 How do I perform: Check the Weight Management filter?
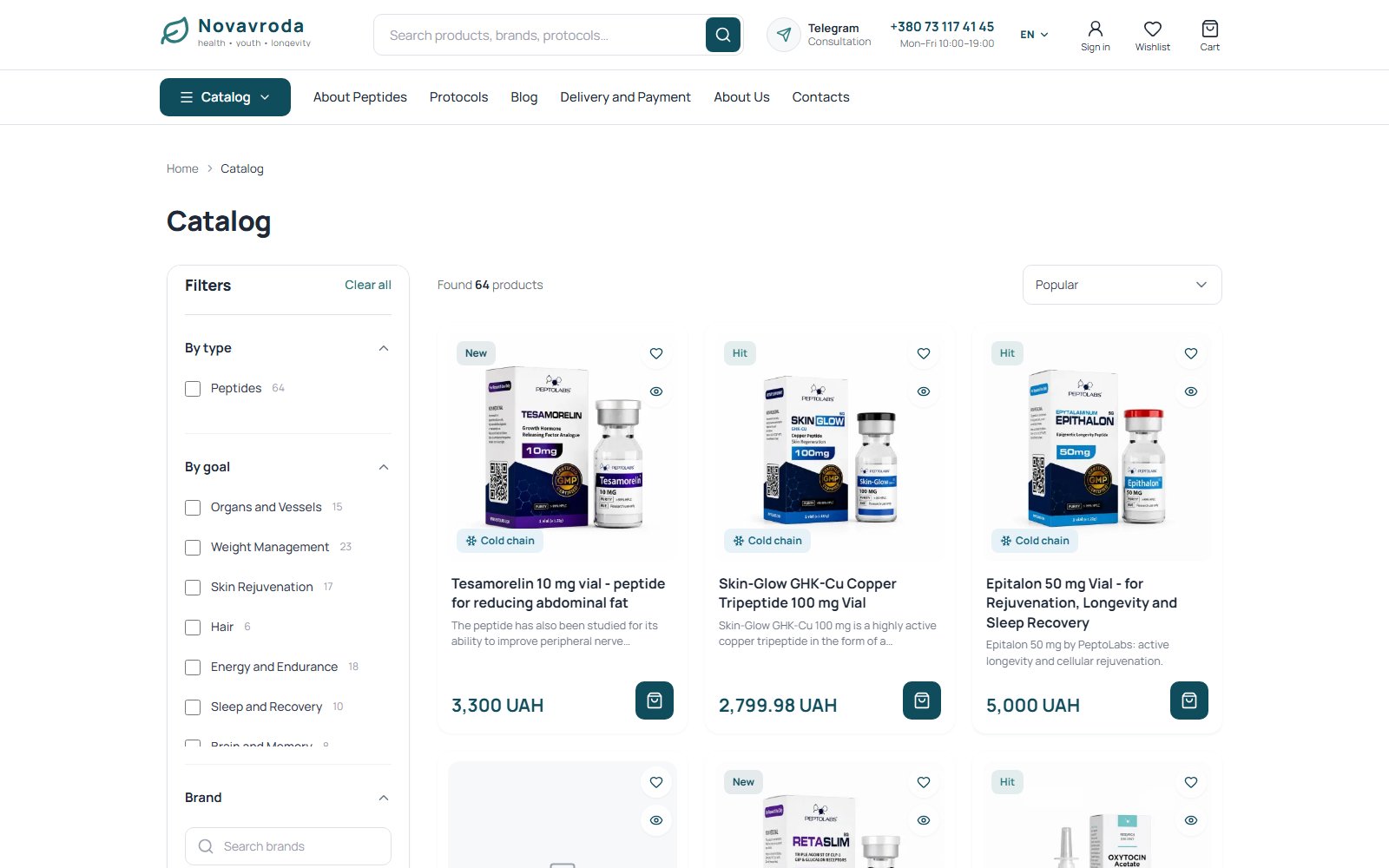pyautogui.click(x=193, y=548)
